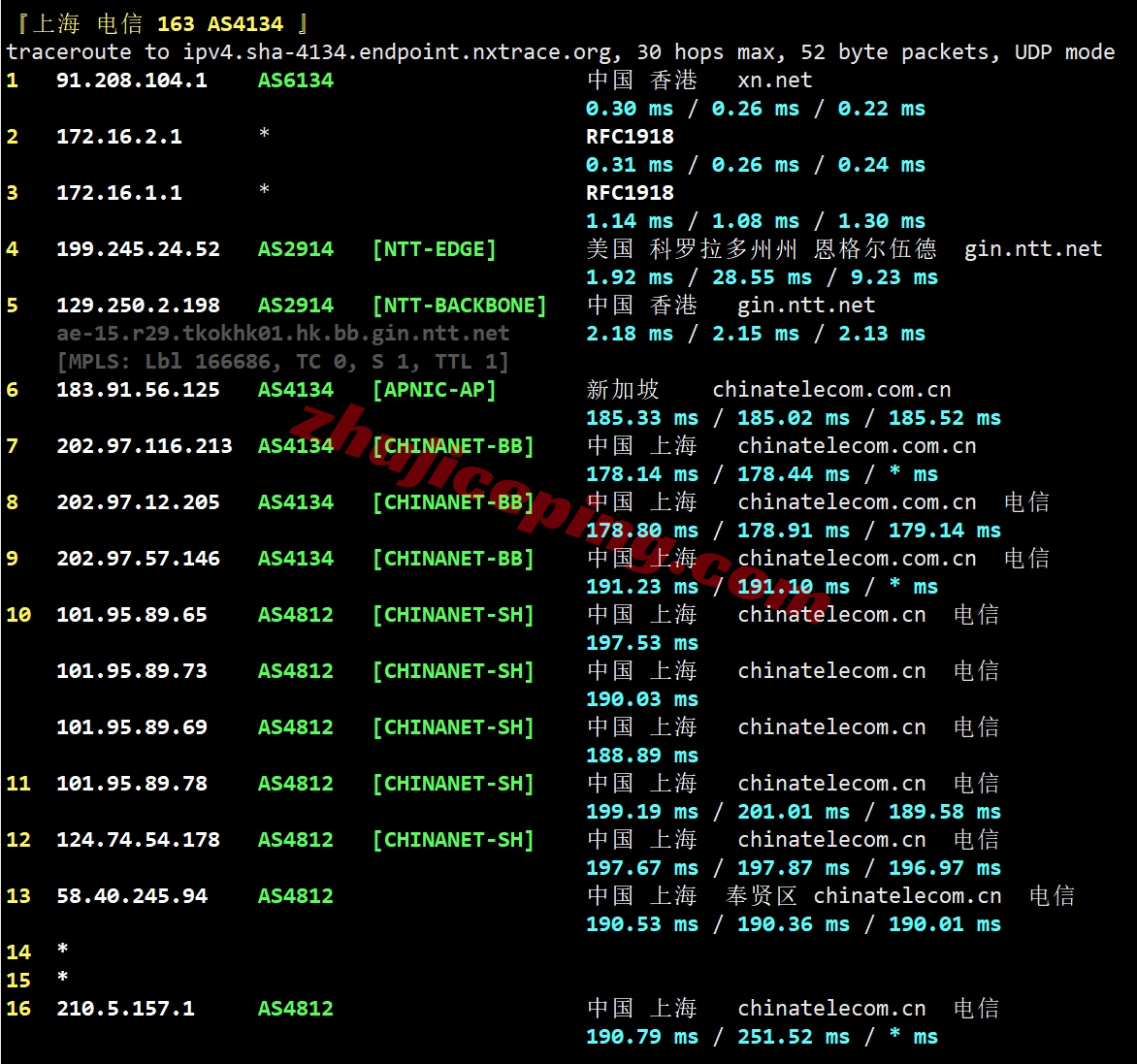
Task: Click the AS6134 label on hop 1
Action: point(295,81)
